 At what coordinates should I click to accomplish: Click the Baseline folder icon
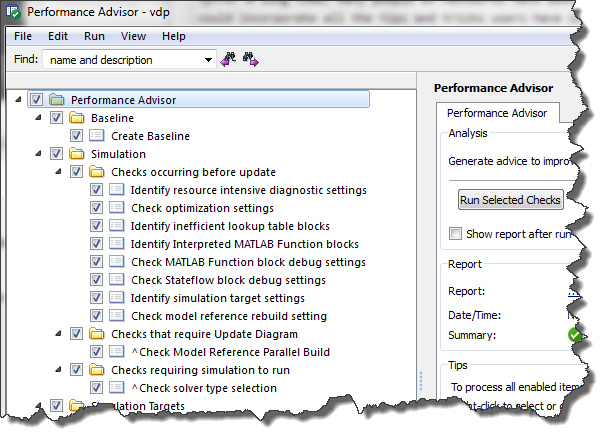point(77,118)
